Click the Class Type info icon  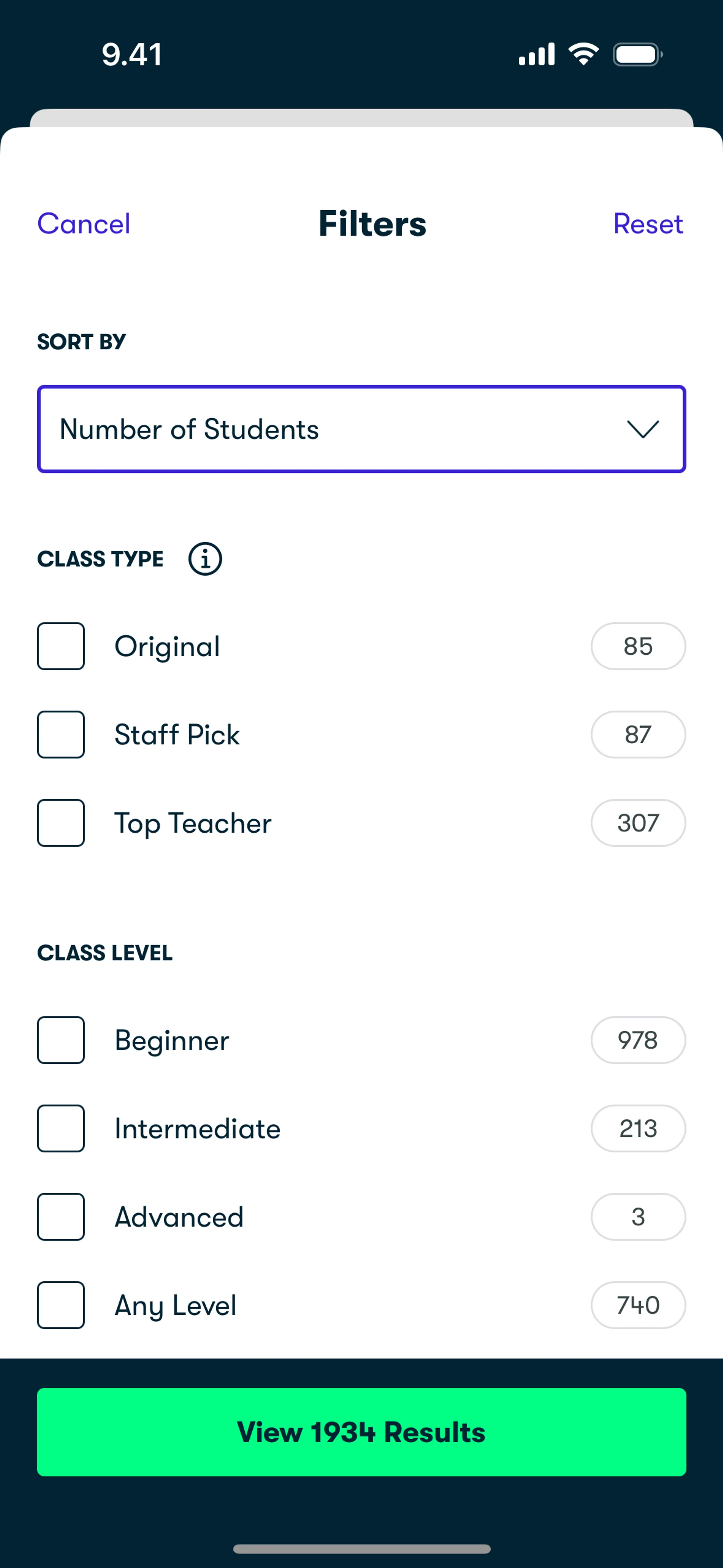click(x=204, y=559)
